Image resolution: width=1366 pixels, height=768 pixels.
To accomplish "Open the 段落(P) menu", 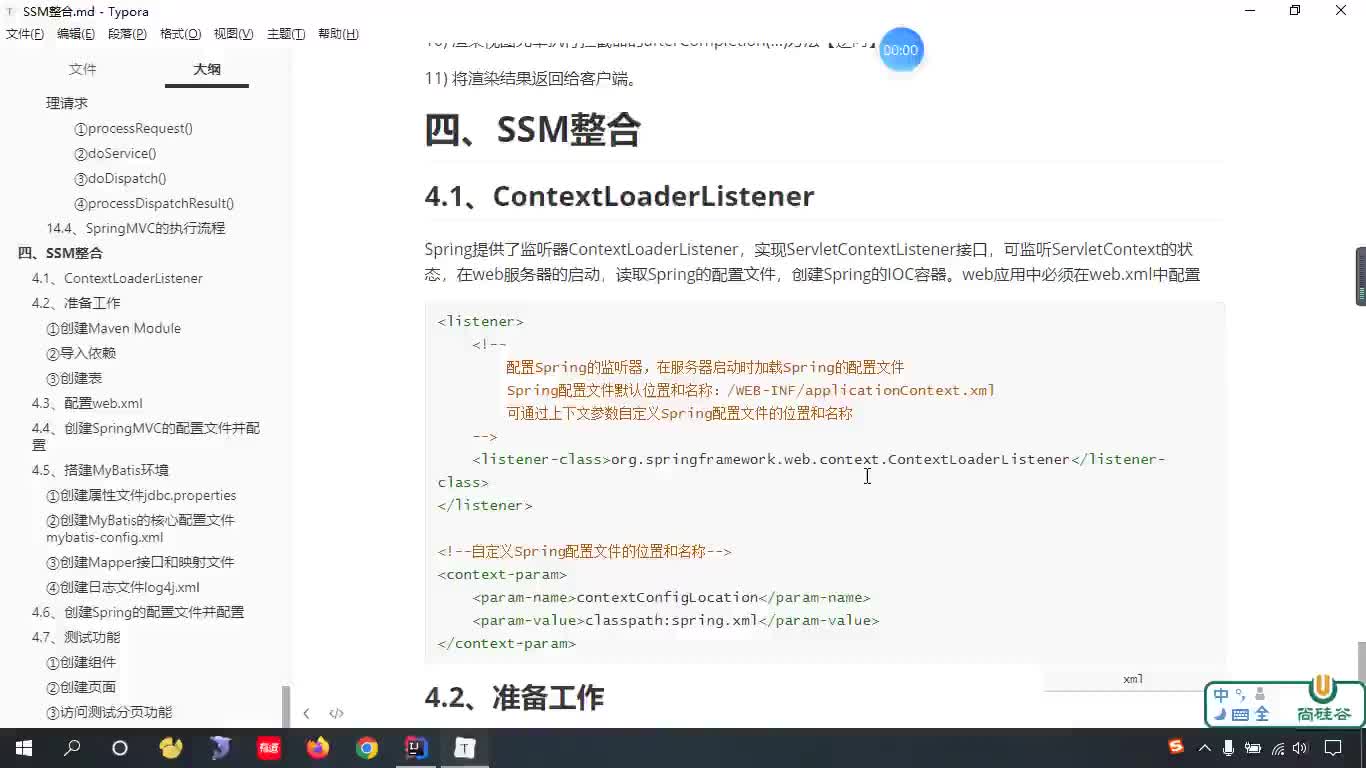I will click(127, 34).
